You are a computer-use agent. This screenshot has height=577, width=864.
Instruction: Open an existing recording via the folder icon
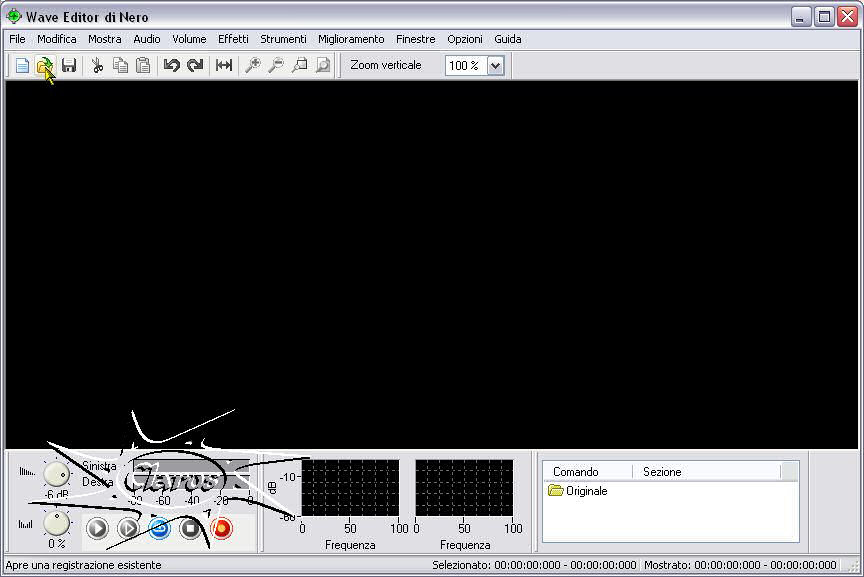tap(45, 66)
